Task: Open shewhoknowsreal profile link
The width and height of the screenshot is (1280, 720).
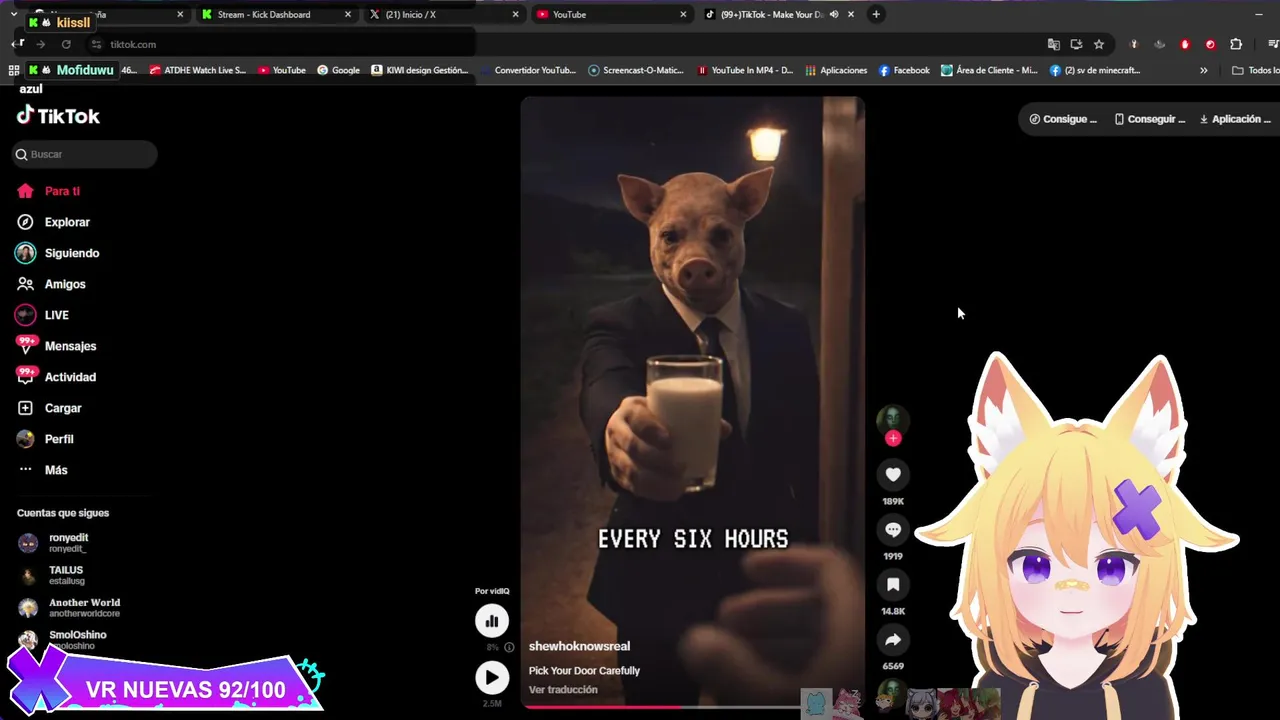Action: point(579,647)
